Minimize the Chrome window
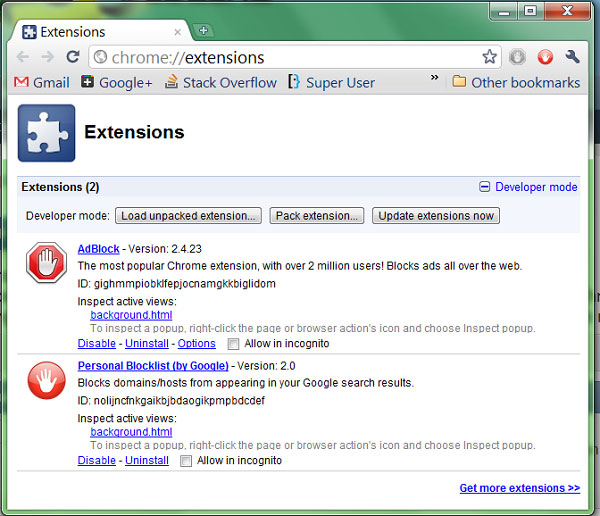This screenshot has width=600, height=516. pyautogui.click(x=504, y=11)
